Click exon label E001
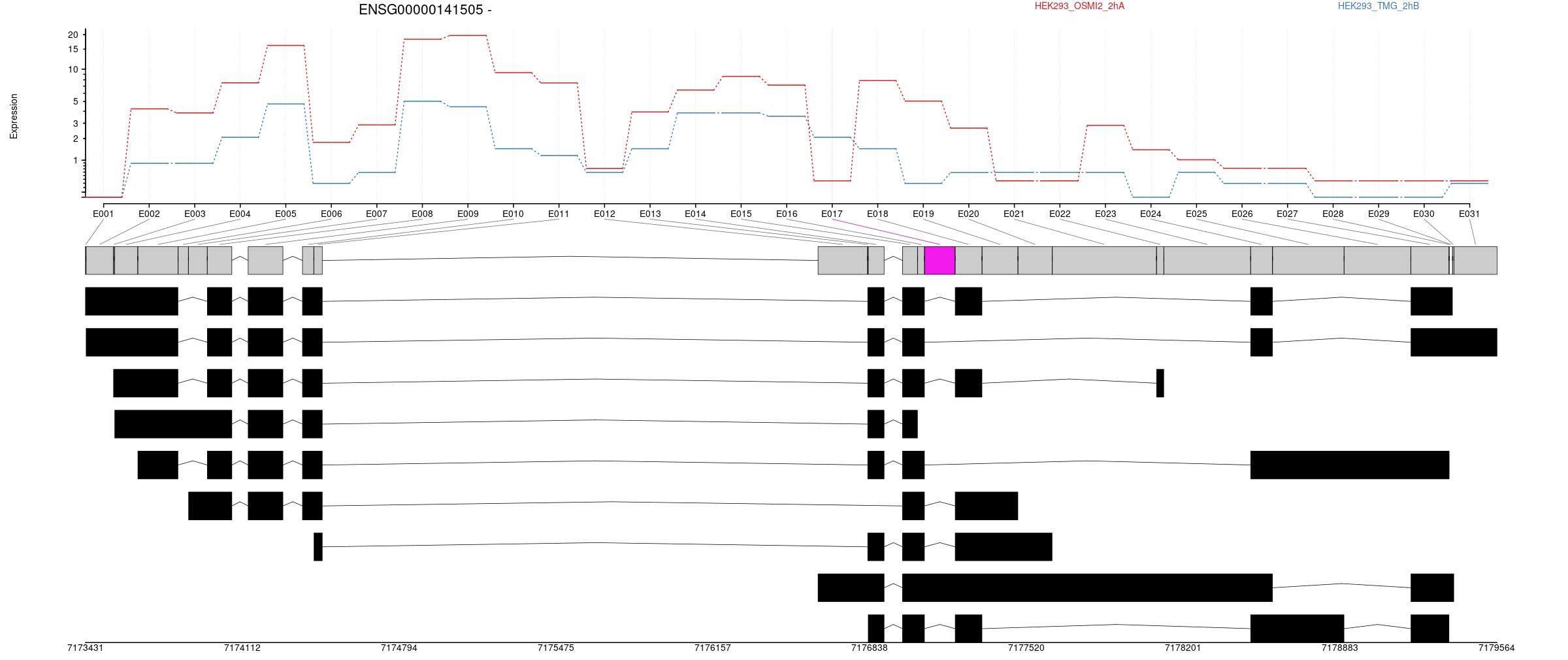The height and width of the screenshot is (660, 1568). click(x=103, y=214)
